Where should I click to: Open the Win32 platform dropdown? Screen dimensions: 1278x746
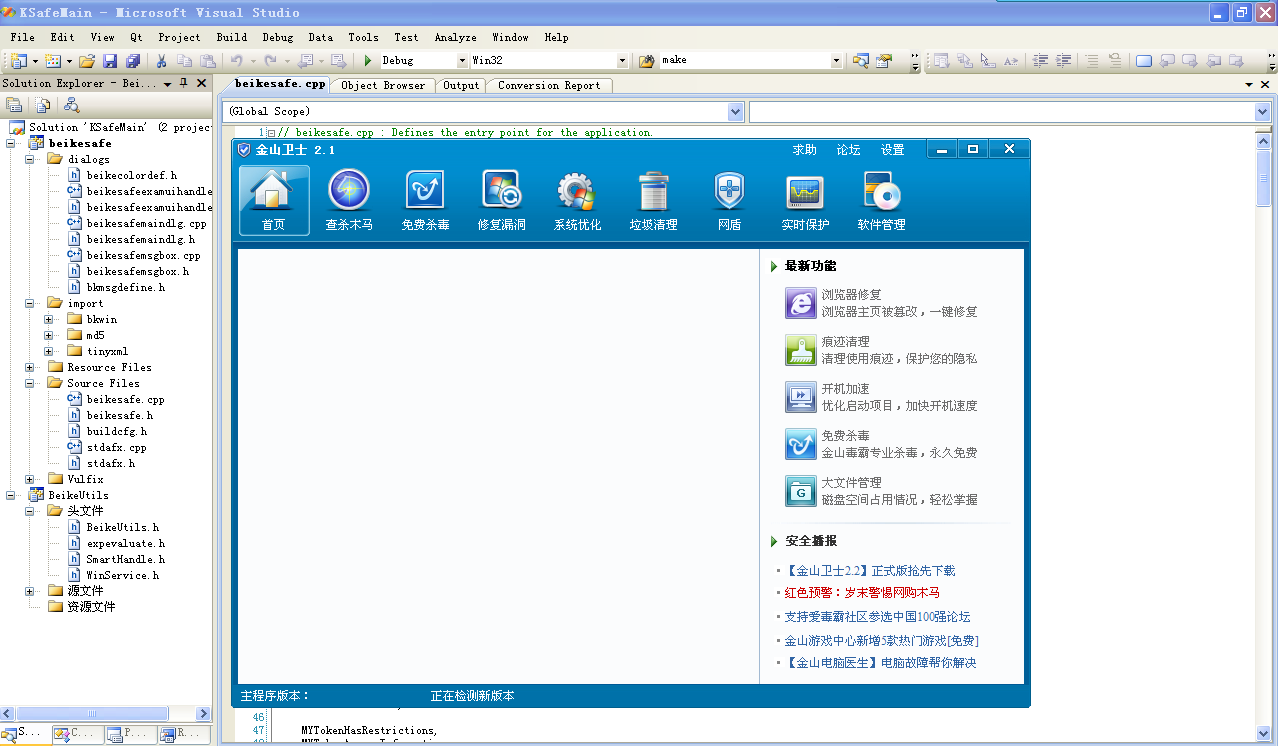click(x=622, y=61)
